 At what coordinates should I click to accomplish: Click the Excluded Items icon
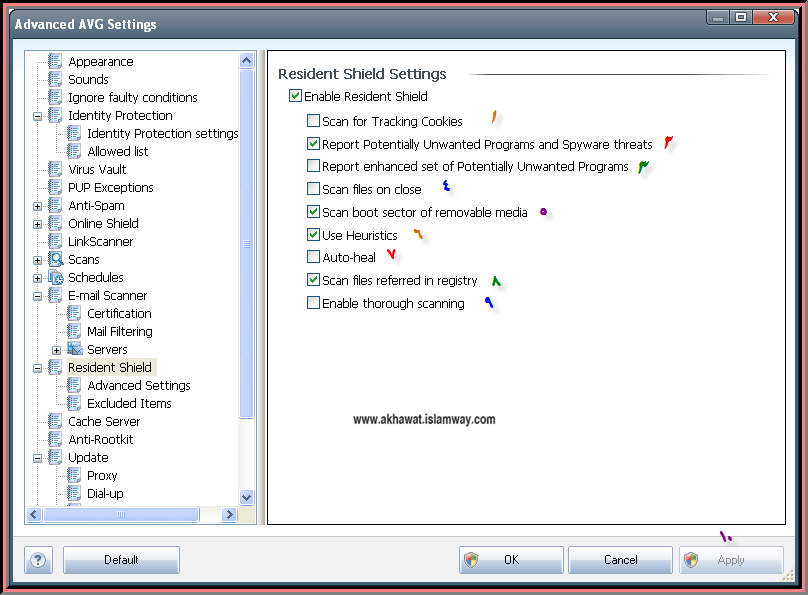tap(74, 403)
